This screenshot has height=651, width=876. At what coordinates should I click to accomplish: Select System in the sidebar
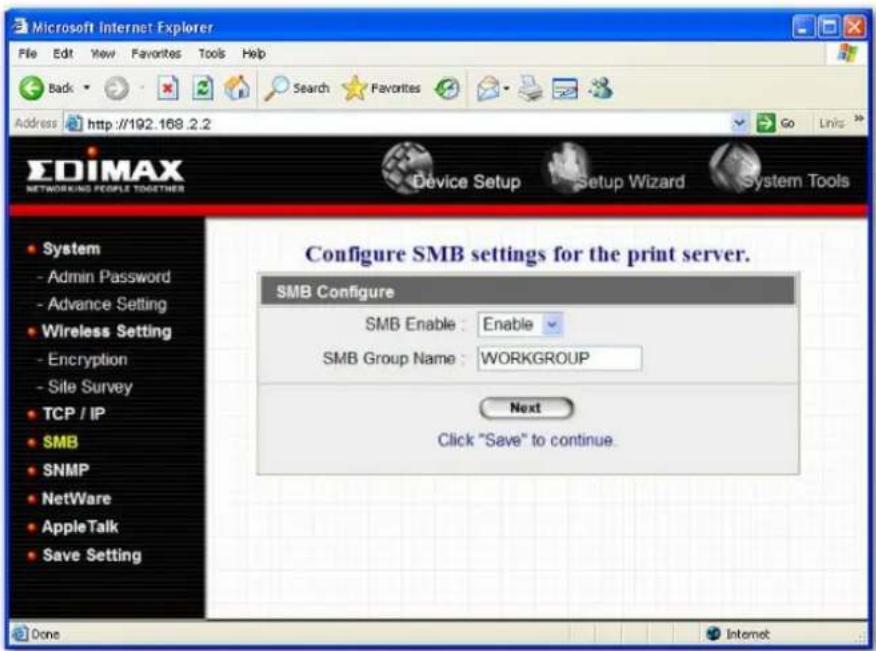click(x=71, y=249)
